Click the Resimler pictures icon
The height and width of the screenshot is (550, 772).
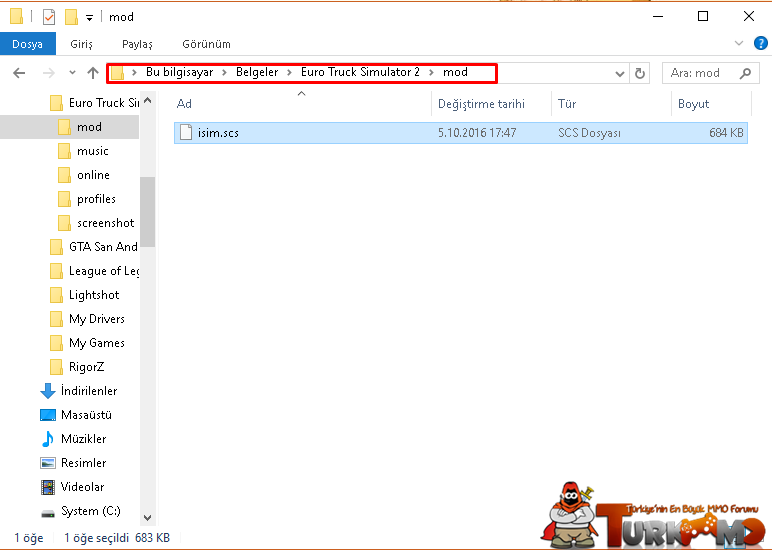tap(48, 463)
